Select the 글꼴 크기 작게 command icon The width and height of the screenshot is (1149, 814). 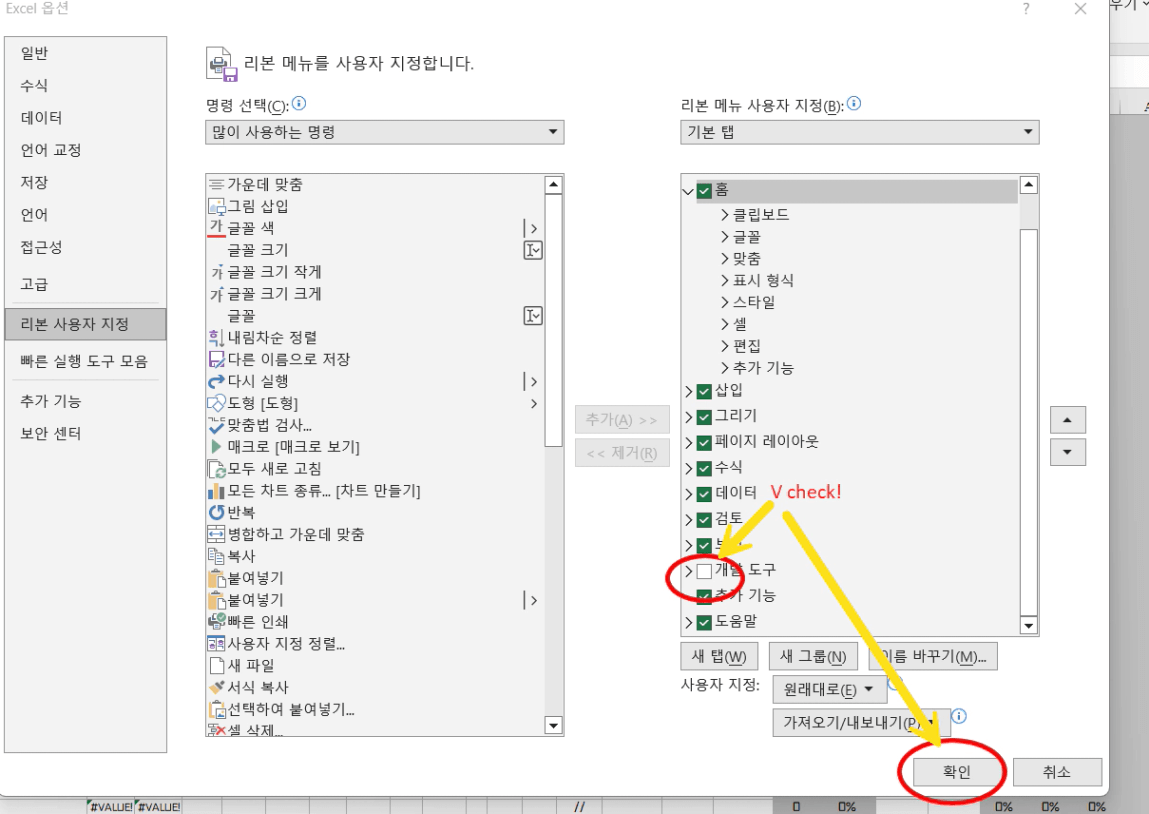(216, 272)
